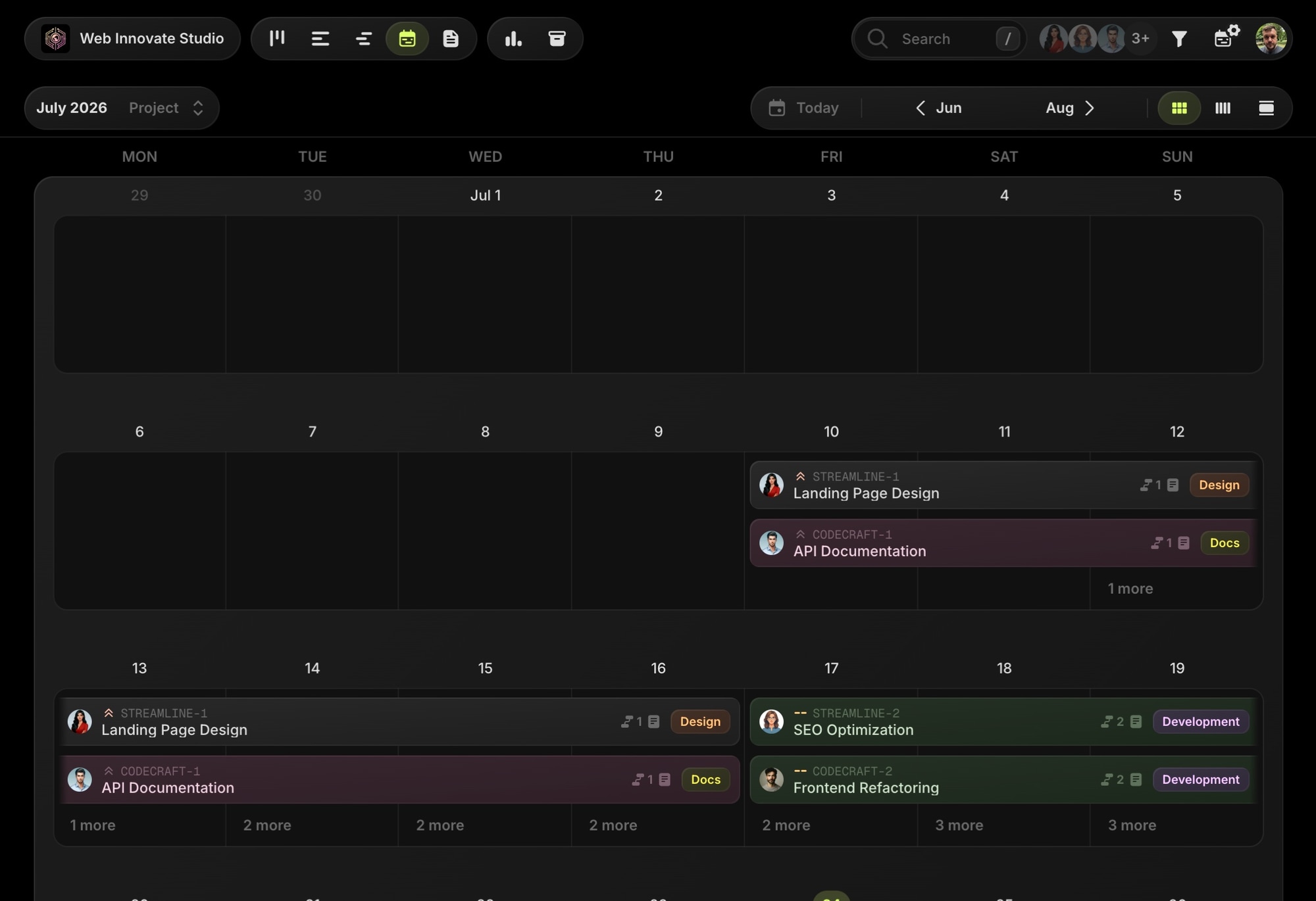Open Frontend Refactoring card
1316x901 pixels.
click(1003, 780)
